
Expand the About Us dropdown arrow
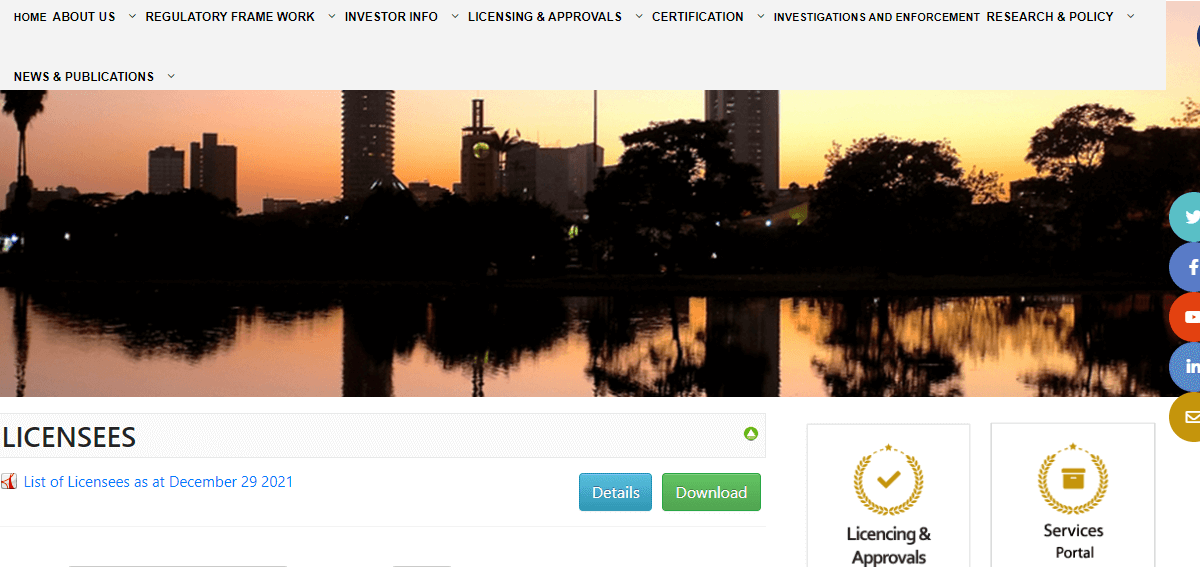pyautogui.click(x=132, y=16)
